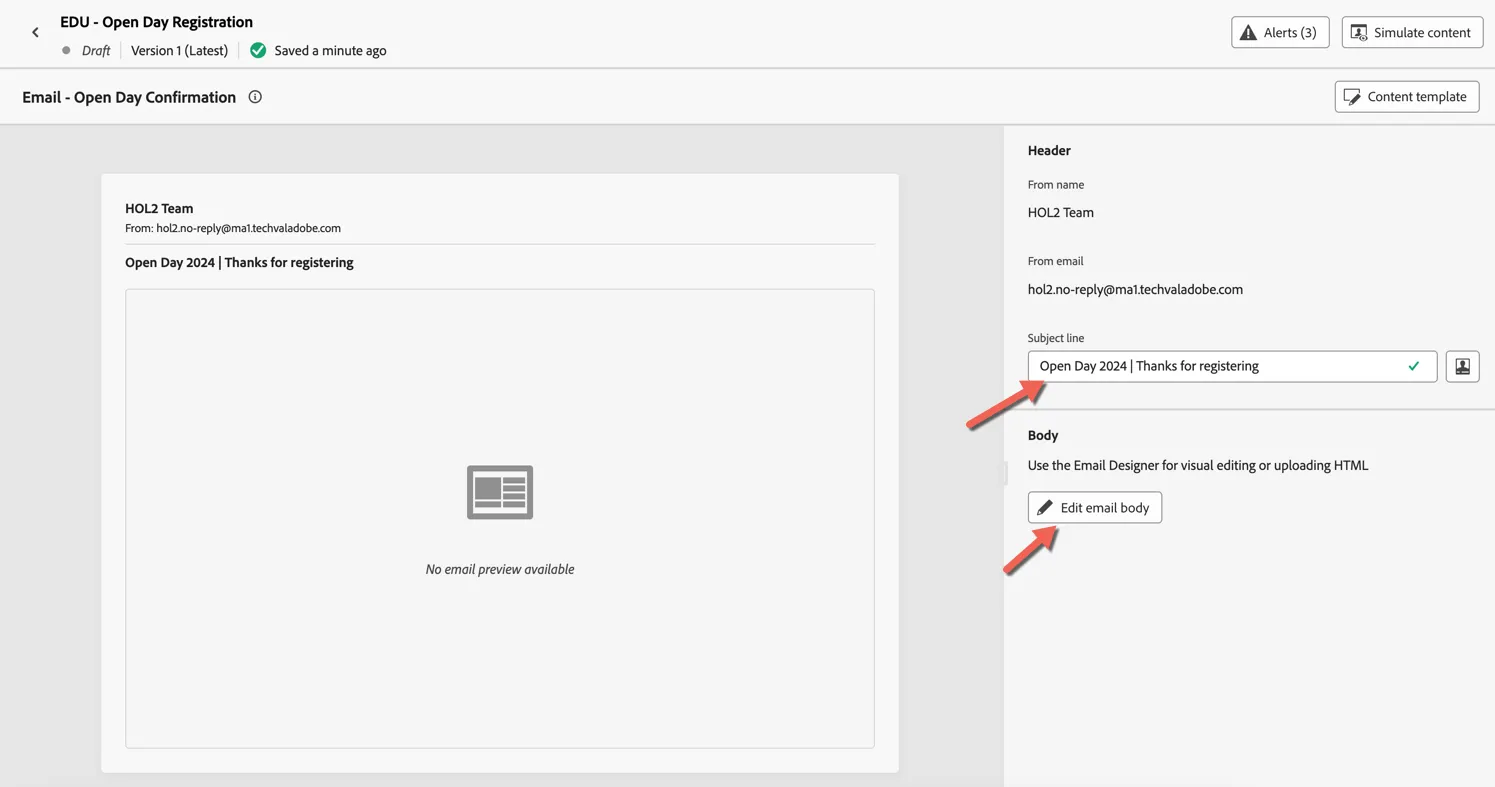The image size is (1495, 787).
Task: Click the 'Body' section title
Action: pos(1042,435)
